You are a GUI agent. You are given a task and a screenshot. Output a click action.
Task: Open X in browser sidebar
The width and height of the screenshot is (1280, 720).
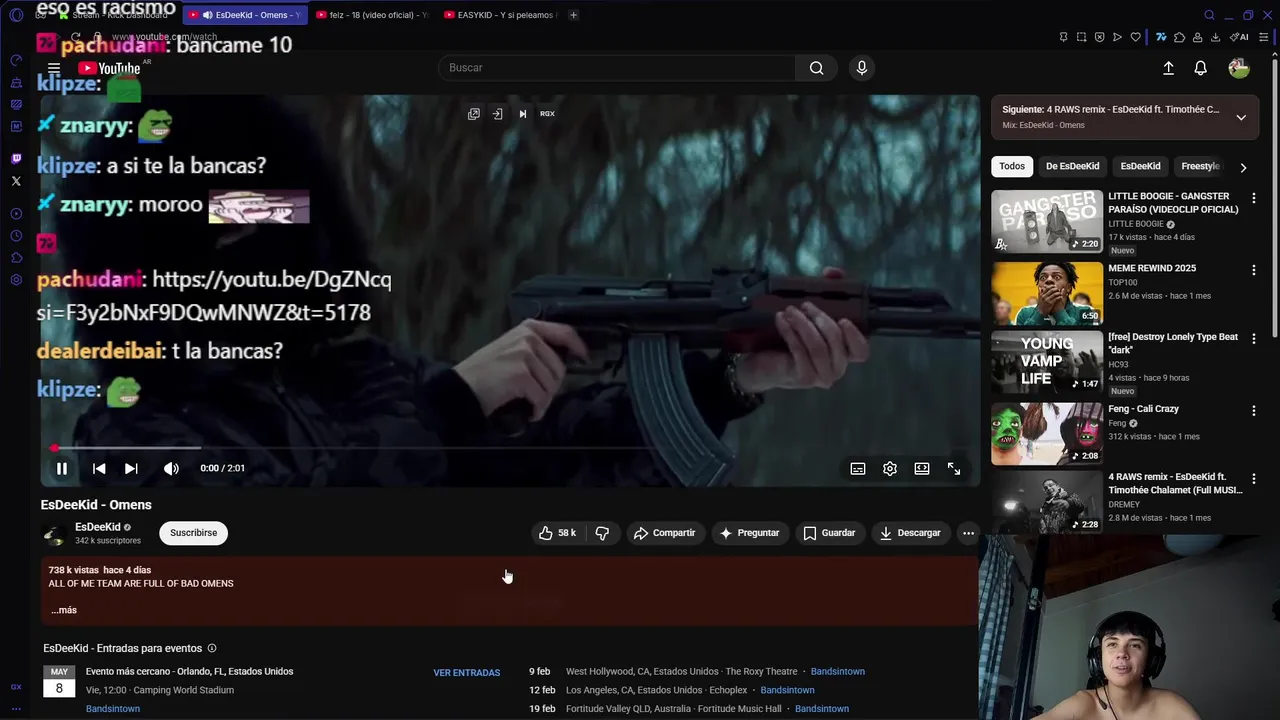coord(16,181)
